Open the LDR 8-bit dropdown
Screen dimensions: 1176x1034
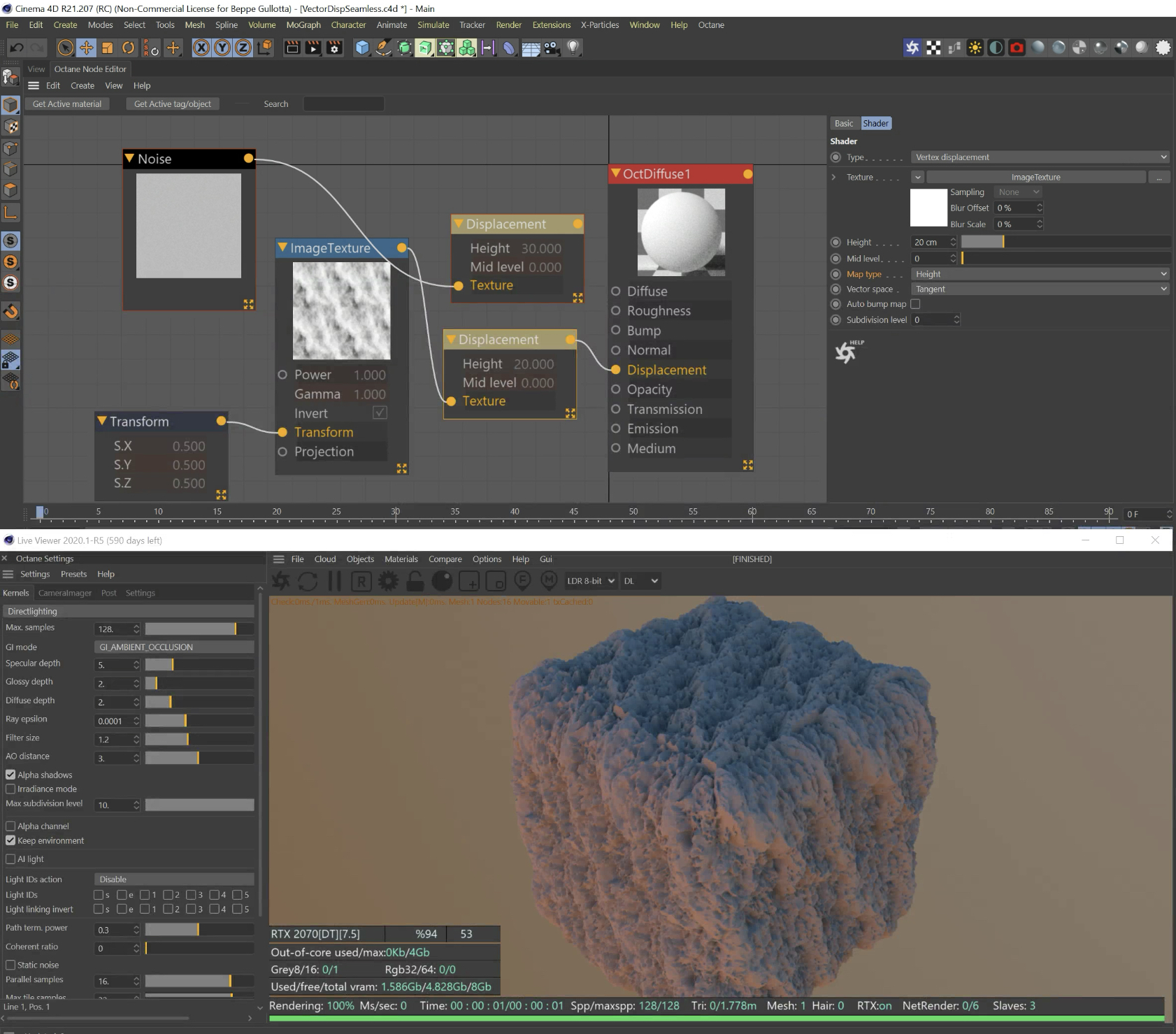[x=591, y=581]
